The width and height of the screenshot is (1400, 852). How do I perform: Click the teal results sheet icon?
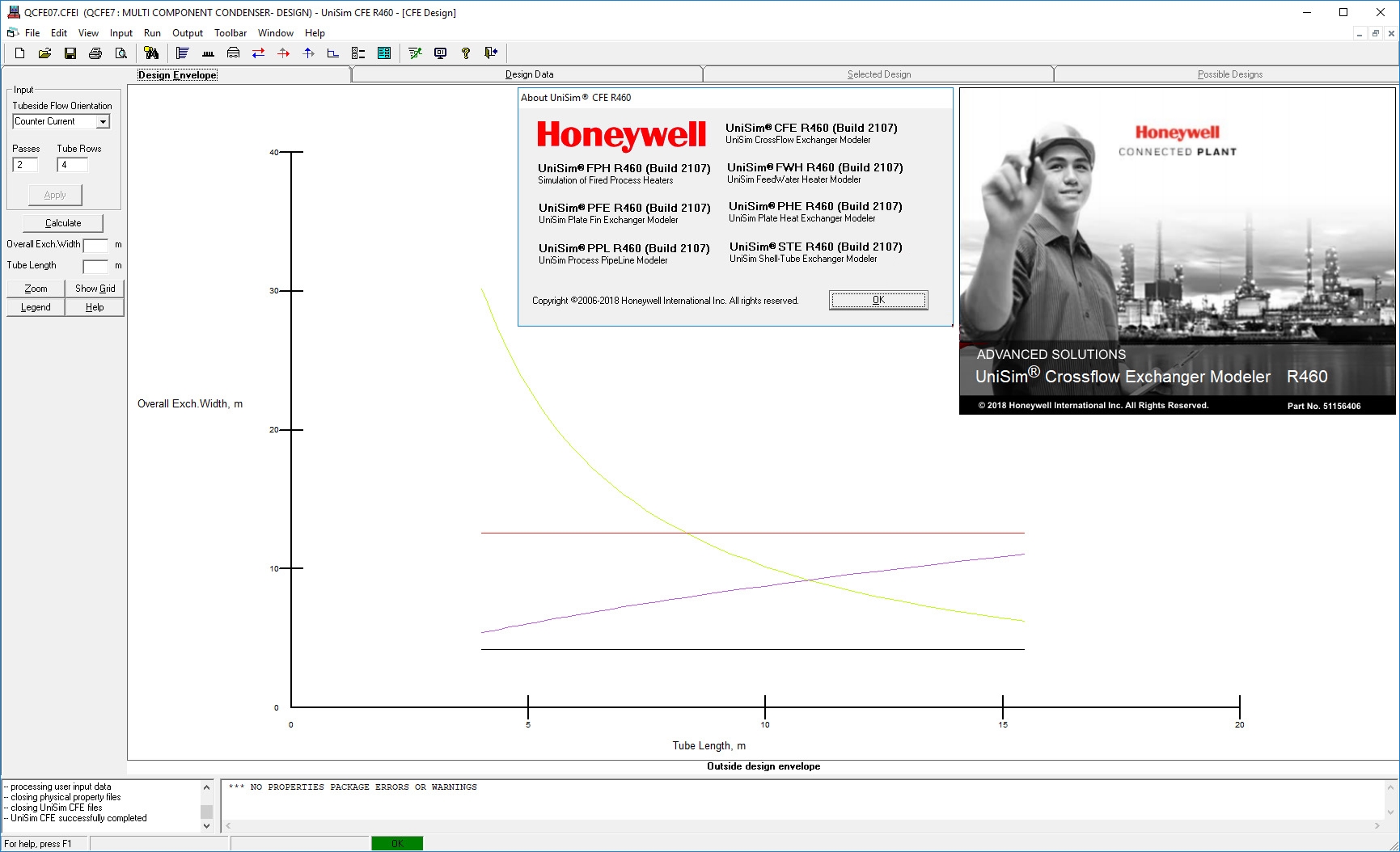384,53
